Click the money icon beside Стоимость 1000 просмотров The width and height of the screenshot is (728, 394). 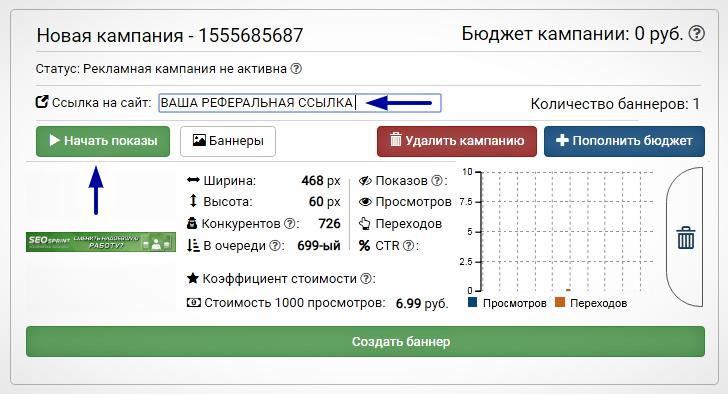pos(194,303)
